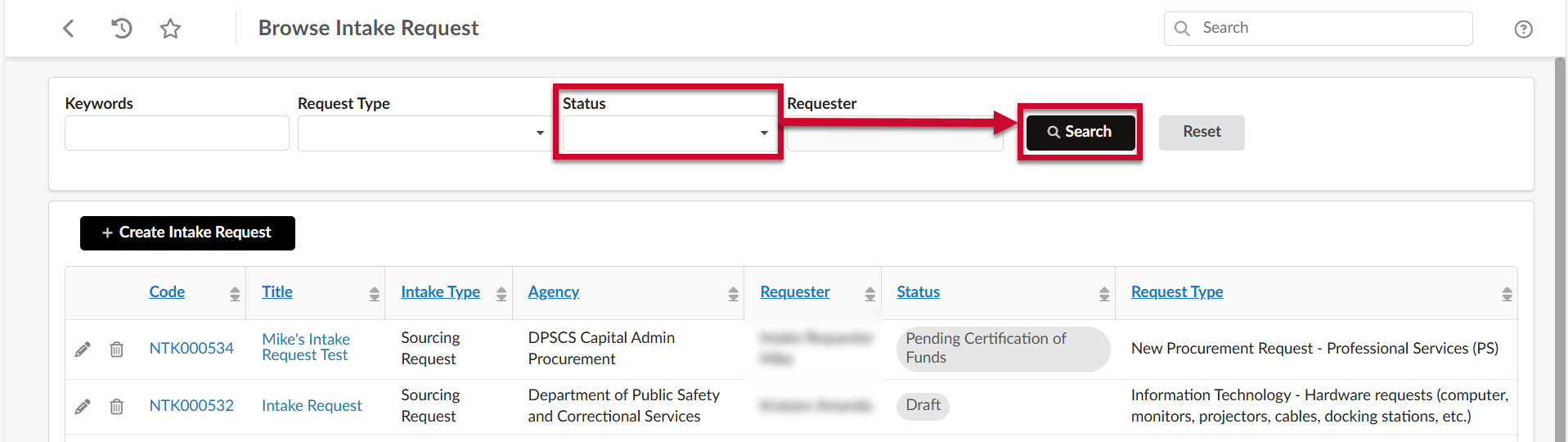Click the Draft status badge

[923, 406]
